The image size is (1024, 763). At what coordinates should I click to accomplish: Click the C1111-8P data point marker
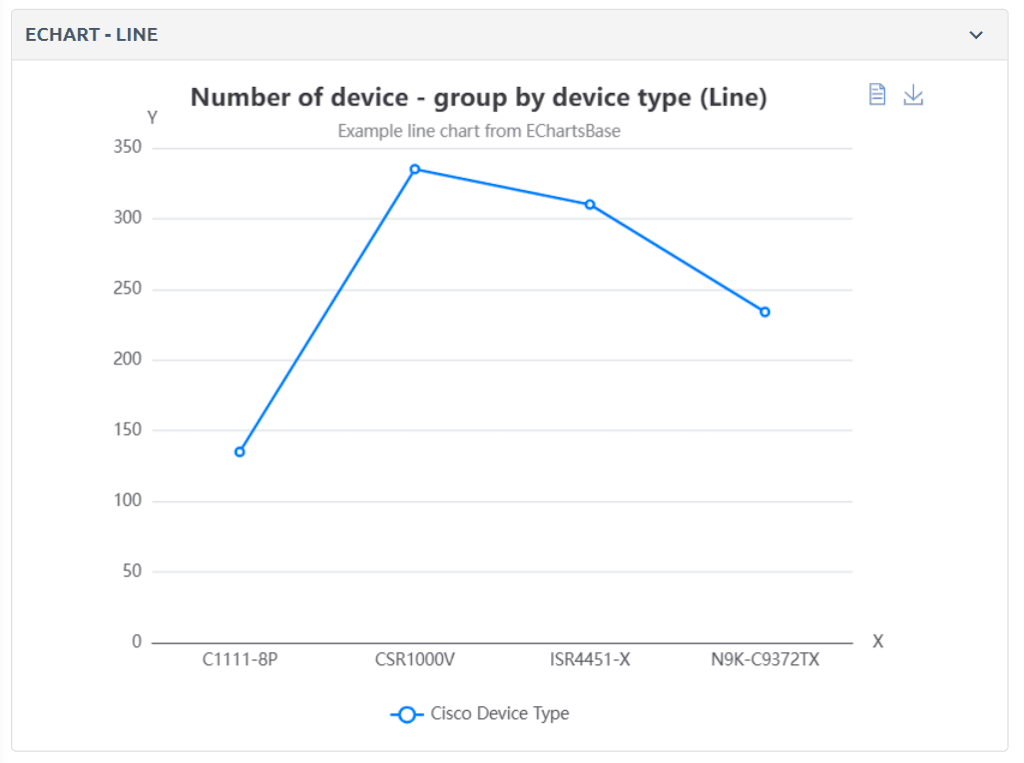point(240,452)
